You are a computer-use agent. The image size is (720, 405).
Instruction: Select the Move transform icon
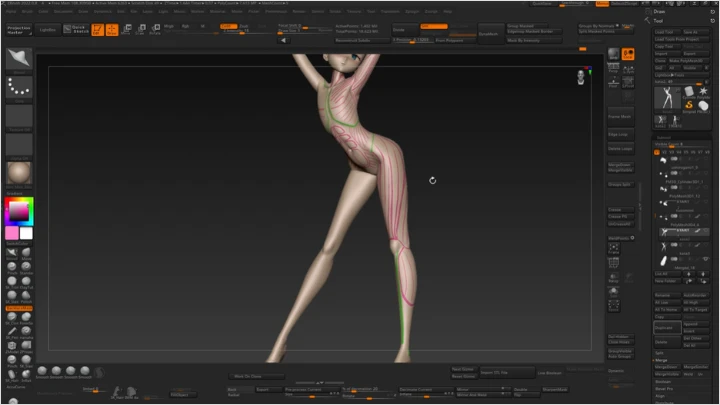pos(125,30)
